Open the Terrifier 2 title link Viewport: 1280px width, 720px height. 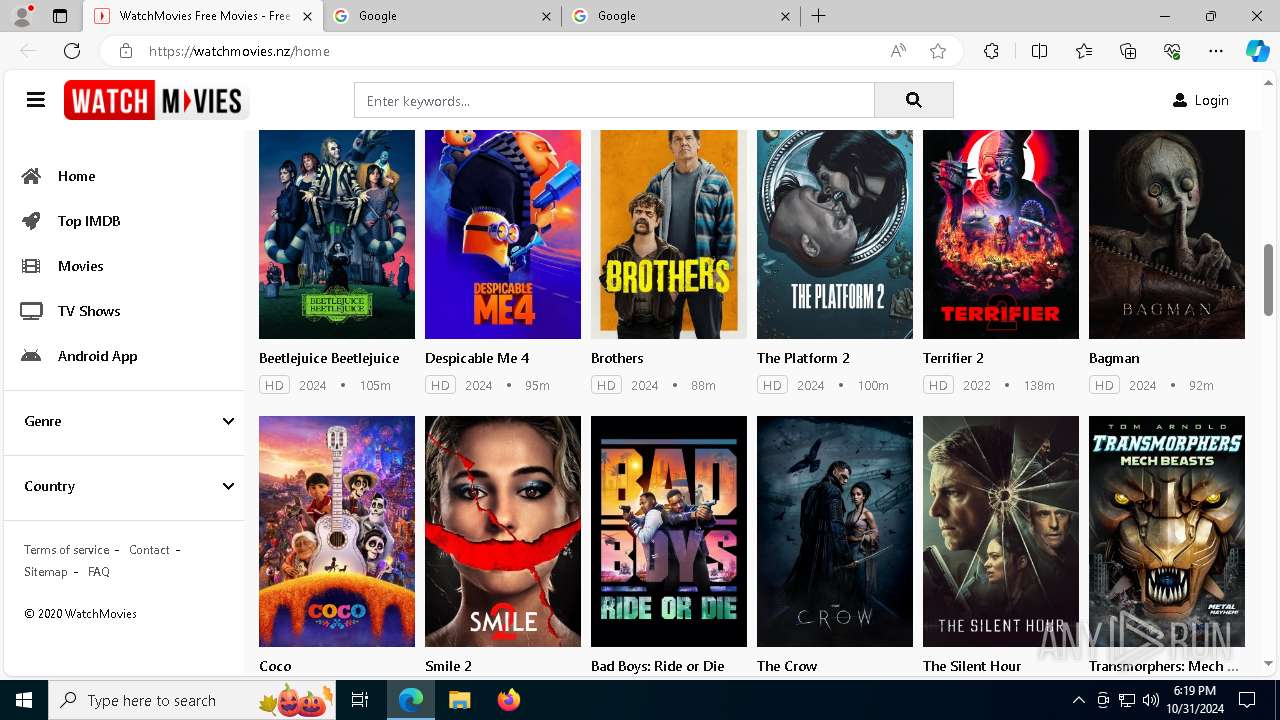[953, 358]
